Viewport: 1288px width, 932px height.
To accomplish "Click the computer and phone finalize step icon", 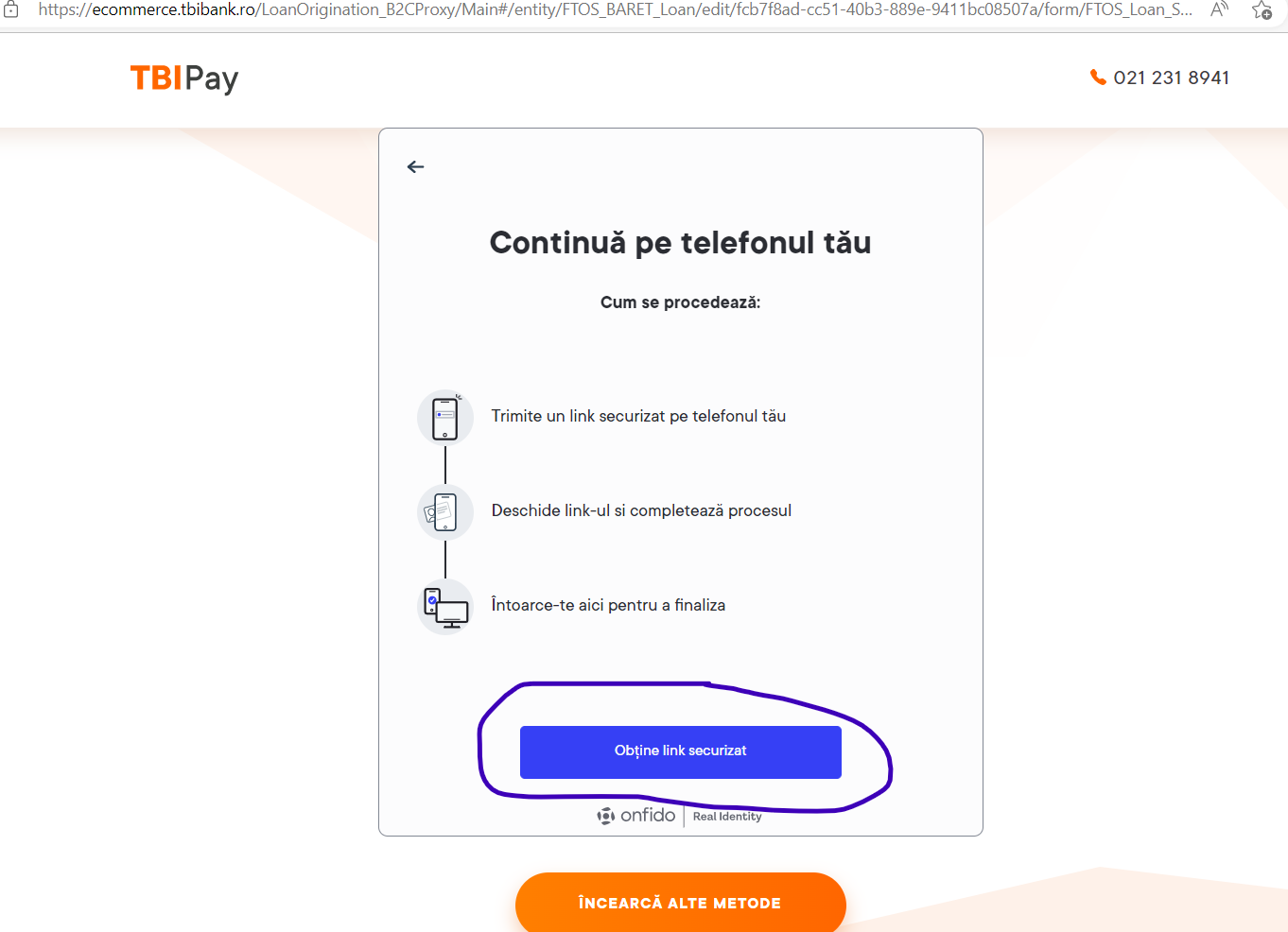I will (x=444, y=606).
